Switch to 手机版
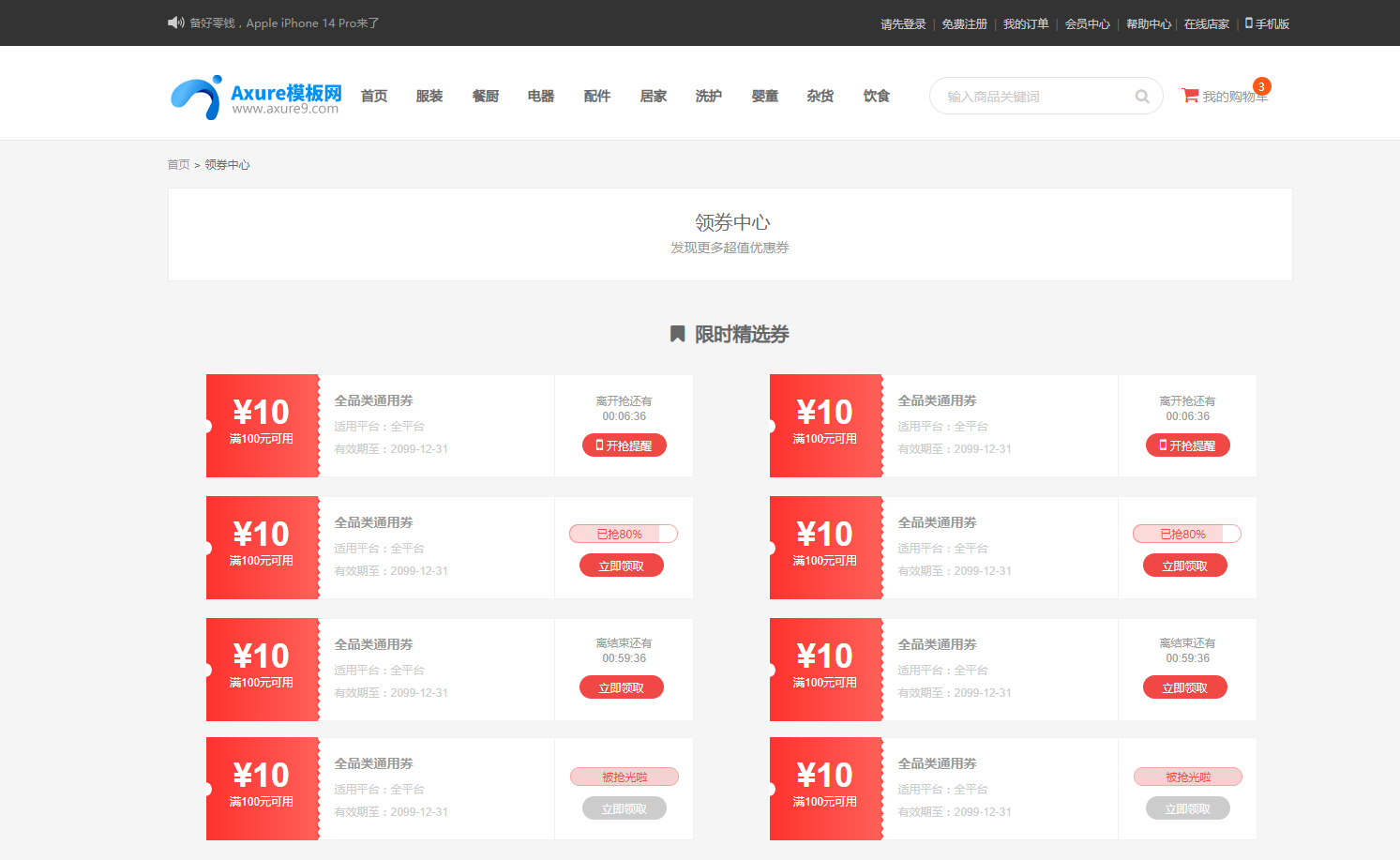This screenshot has width=1400, height=860. click(x=1272, y=24)
